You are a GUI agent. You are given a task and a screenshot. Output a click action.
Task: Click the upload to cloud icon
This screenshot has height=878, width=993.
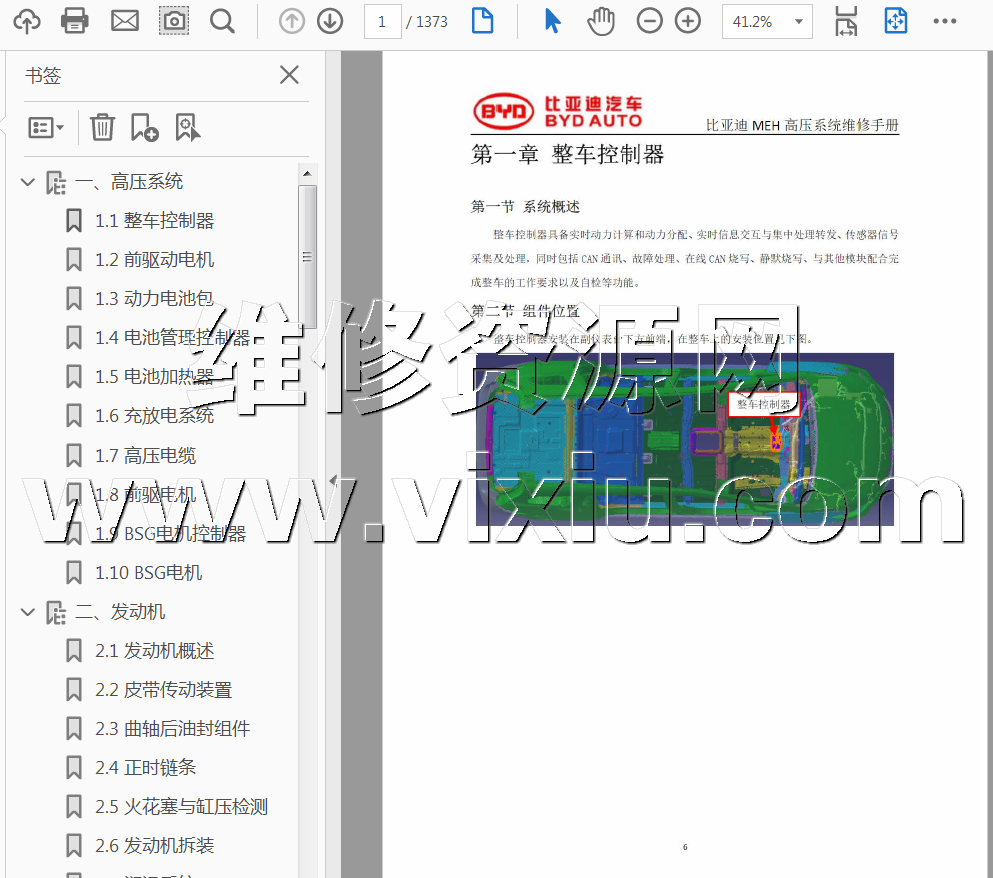(x=27, y=21)
